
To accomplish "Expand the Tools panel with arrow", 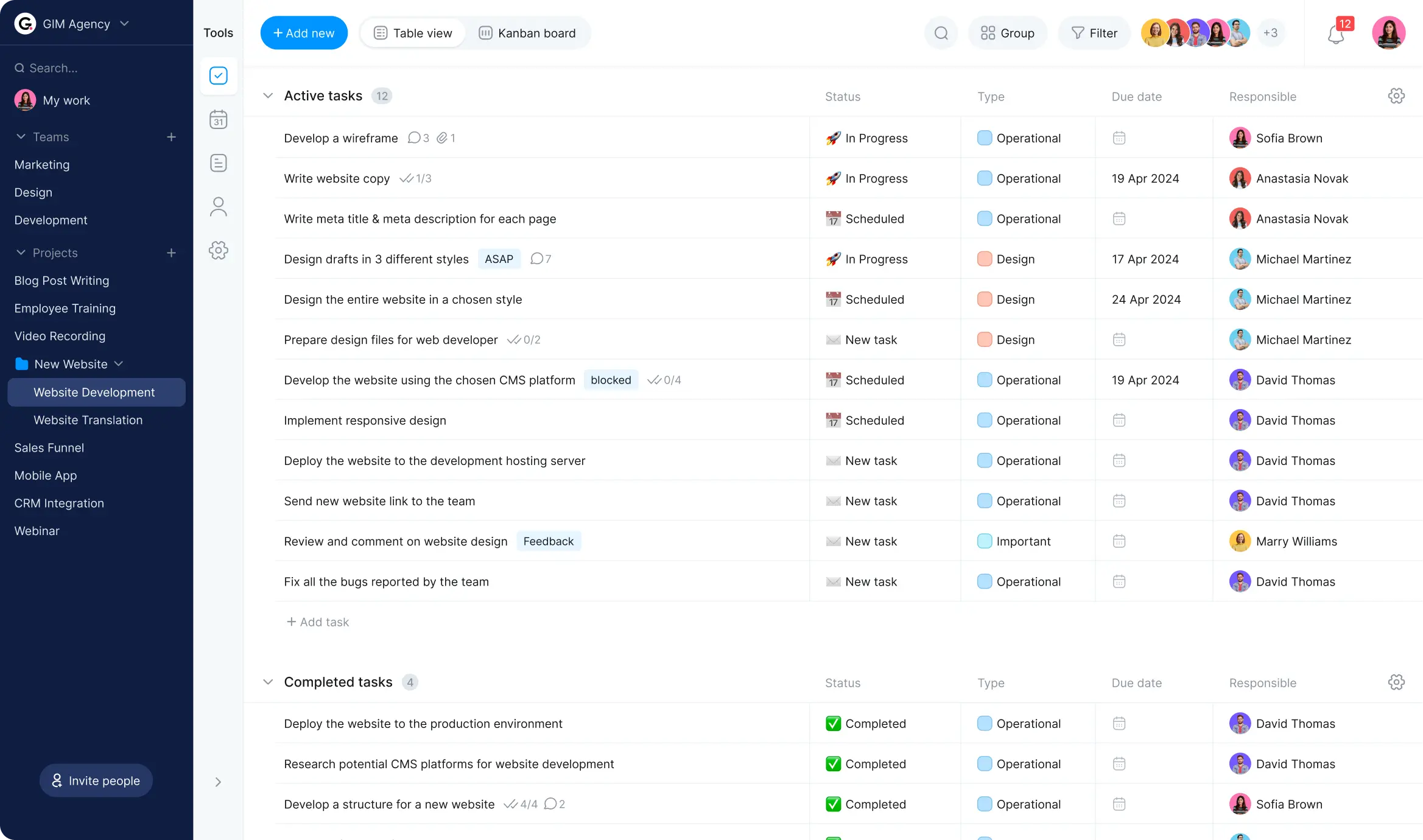I will [218, 782].
